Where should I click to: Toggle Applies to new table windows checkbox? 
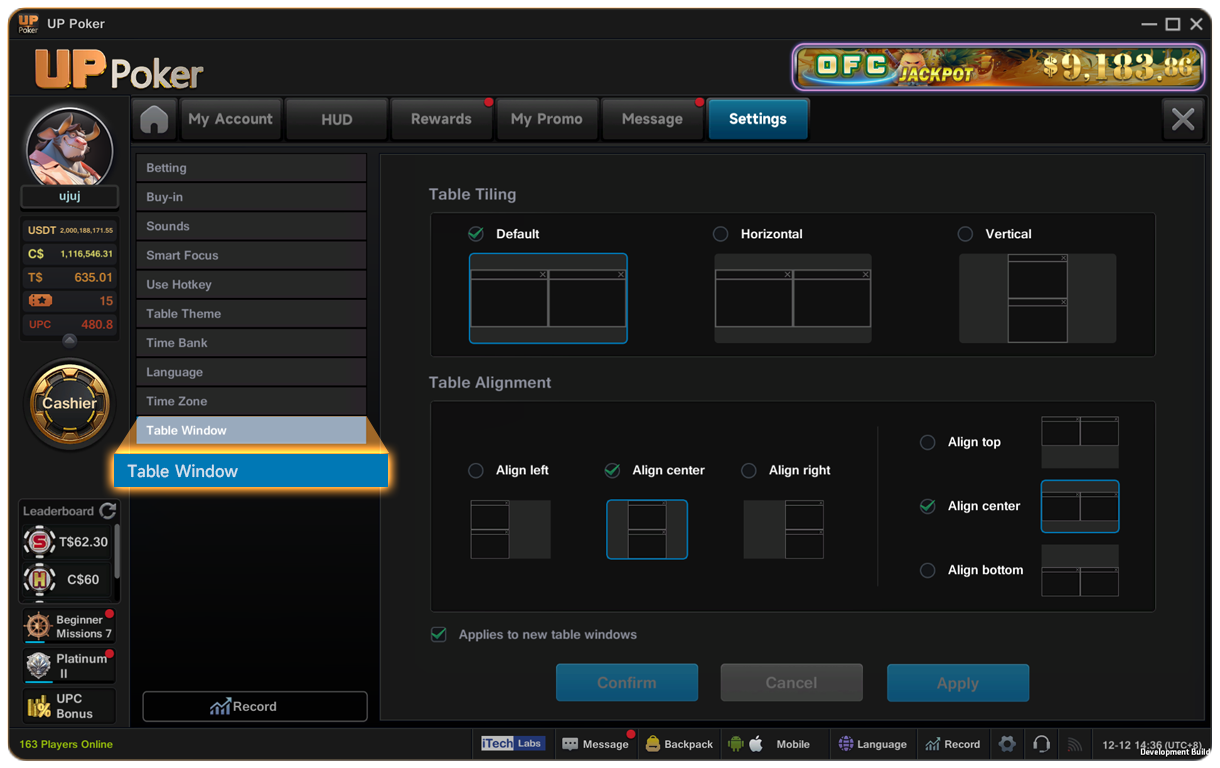pyautogui.click(x=438, y=634)
